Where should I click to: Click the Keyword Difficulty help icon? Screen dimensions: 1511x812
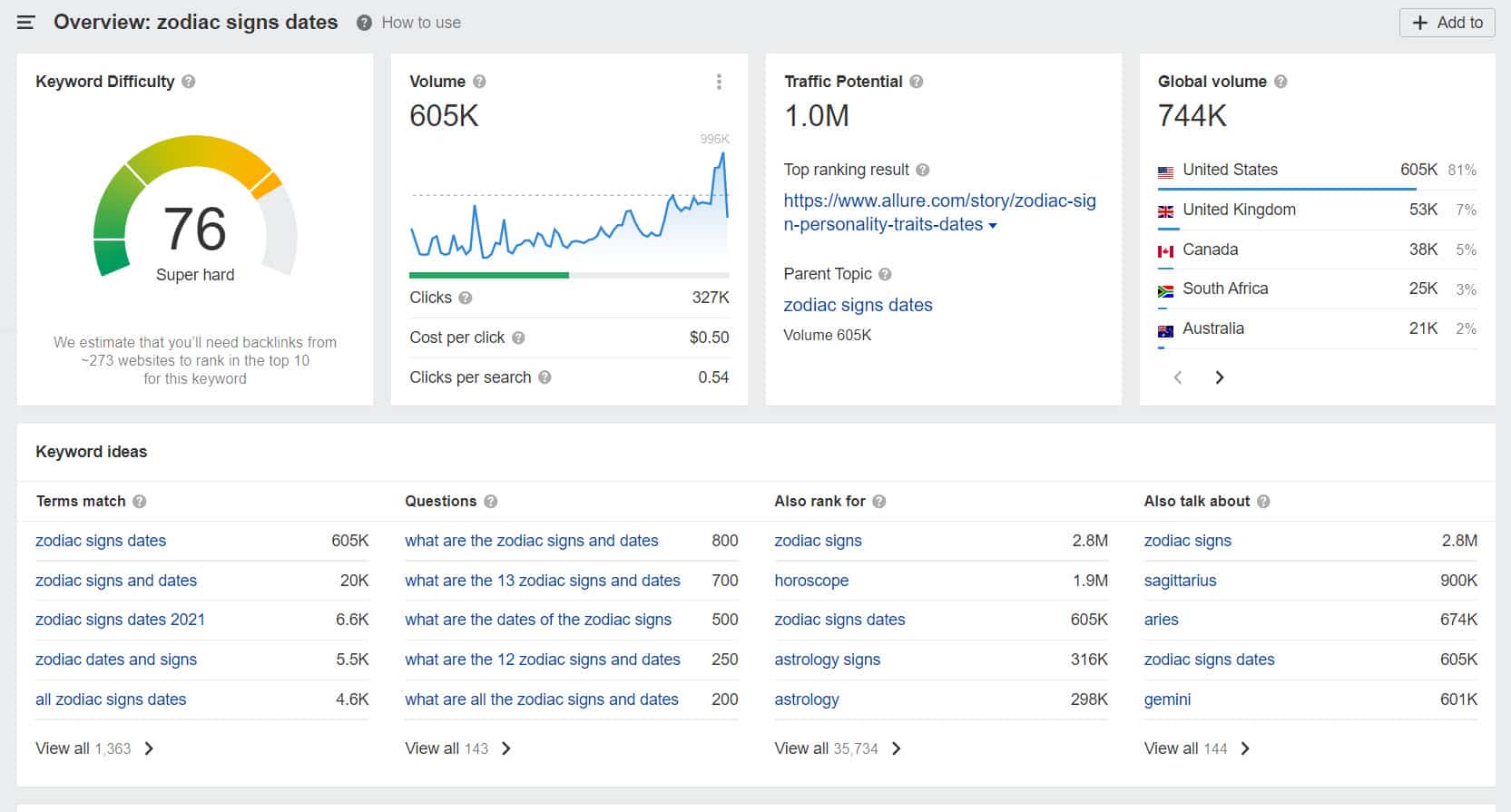(x=189, y=82)
